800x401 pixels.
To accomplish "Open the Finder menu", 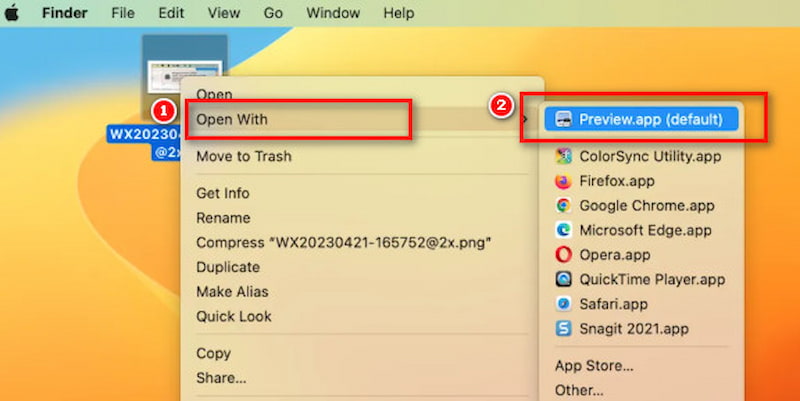I will (65, 13).
